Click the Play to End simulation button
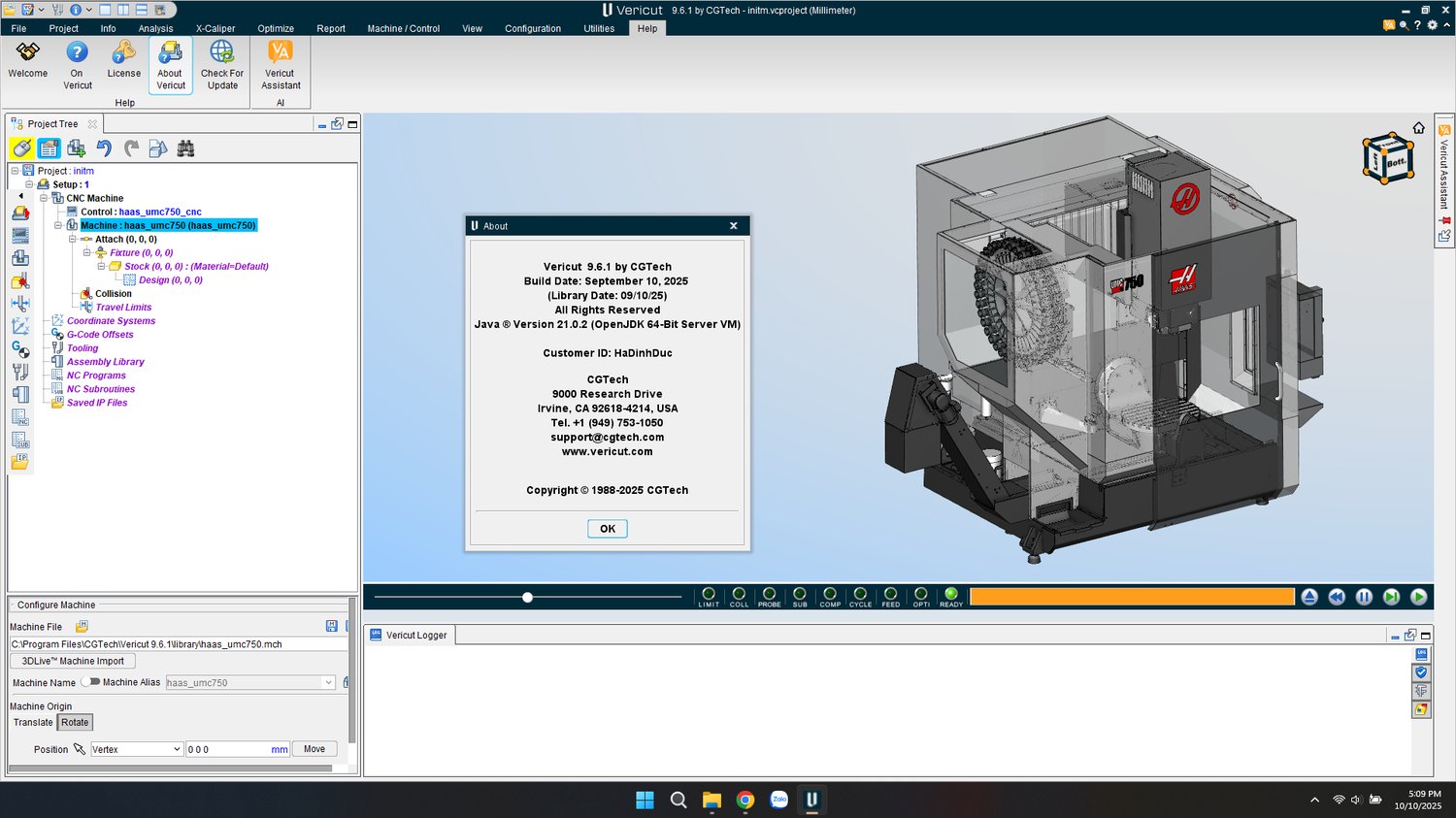 (x=1418, y=597)
